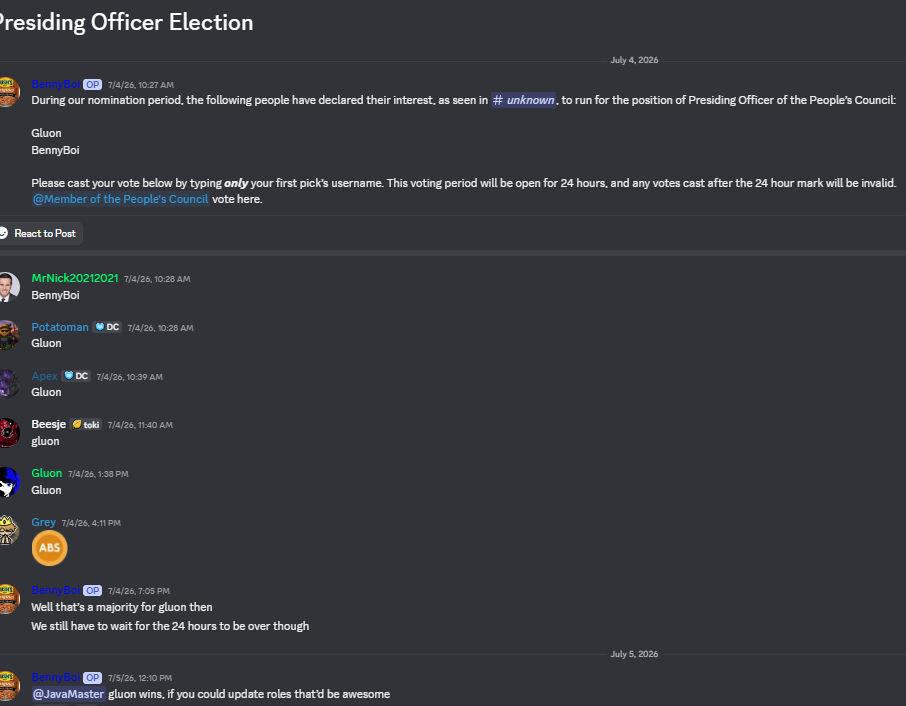This screenshot has height=706, width=906.
Task: Click Gluon's blue and white avatar
Action: pyautogui.click(x=9, y=482)
